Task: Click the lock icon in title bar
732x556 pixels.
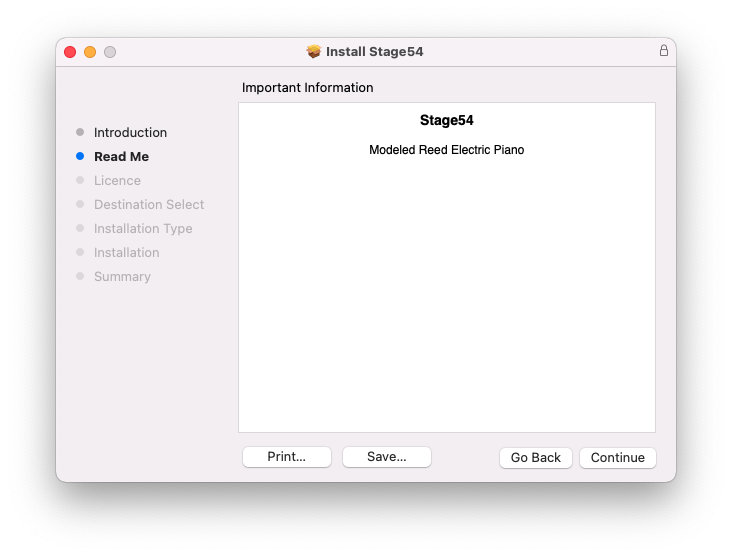Action: pyautogui.click(x=663, y=50)
